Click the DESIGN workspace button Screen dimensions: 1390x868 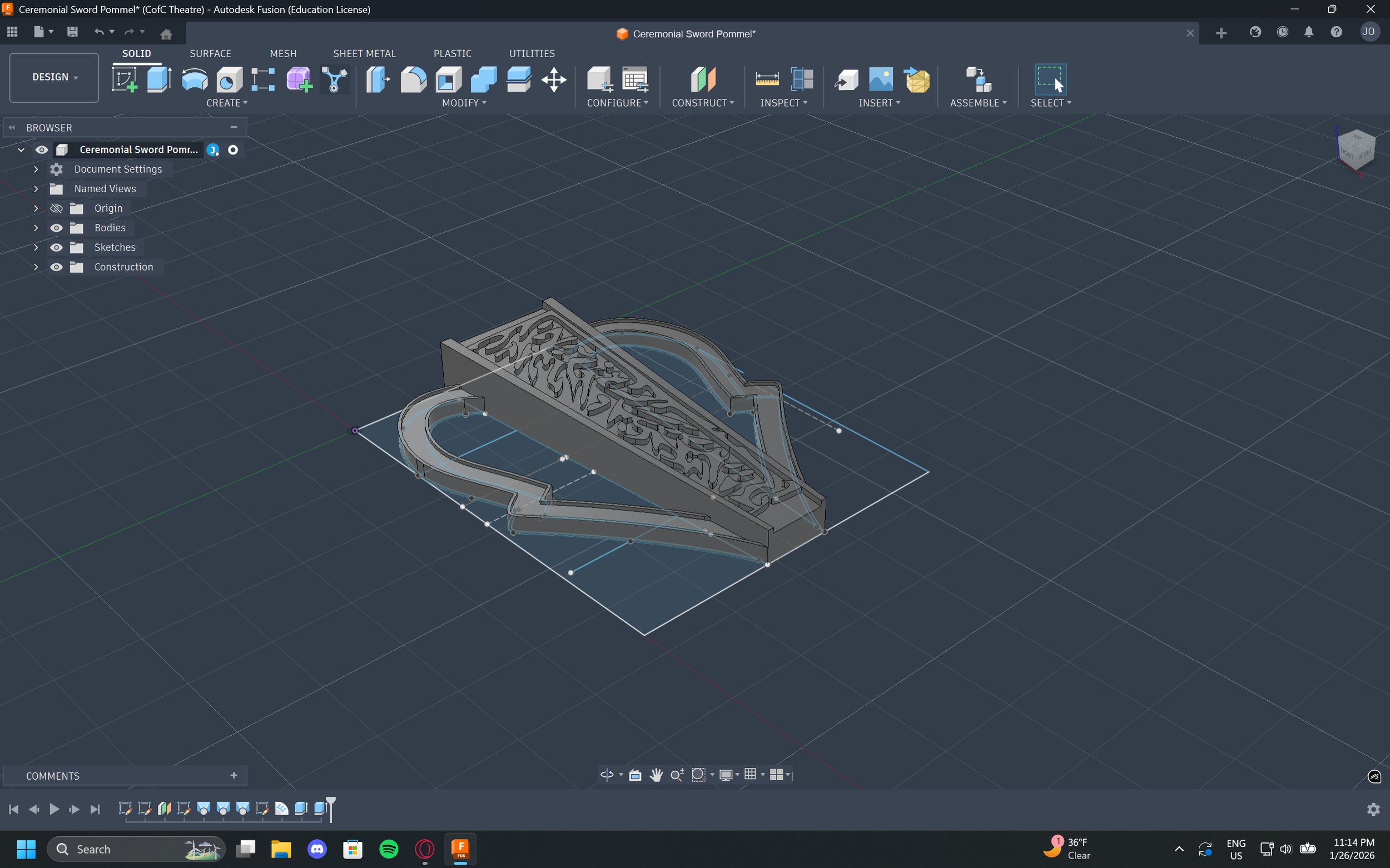point(54,77)
